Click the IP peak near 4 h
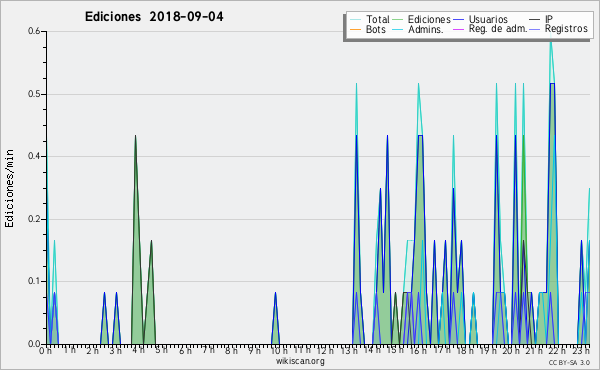This screenshot has width=600, height=370. [x=135, y=135]
